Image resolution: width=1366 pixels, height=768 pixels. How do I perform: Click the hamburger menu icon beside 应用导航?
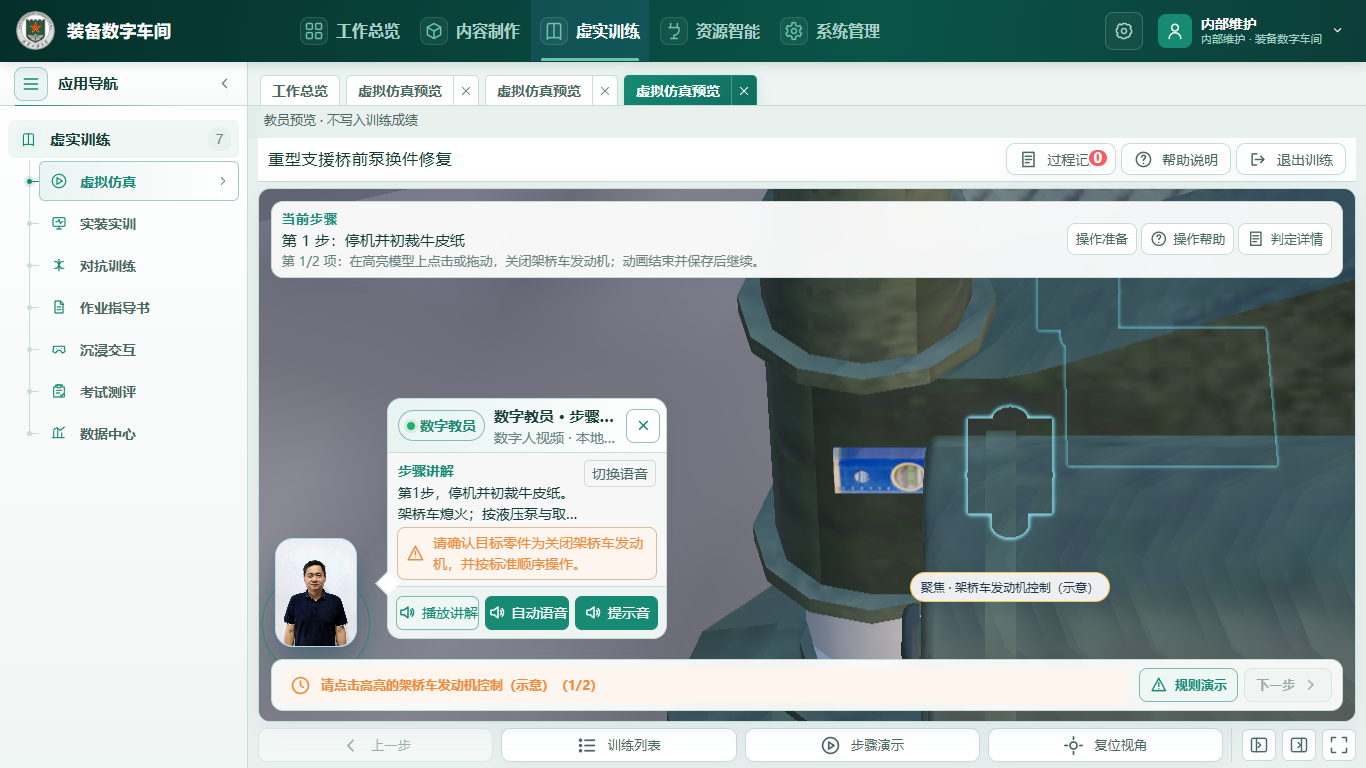(x=31, y=84)
